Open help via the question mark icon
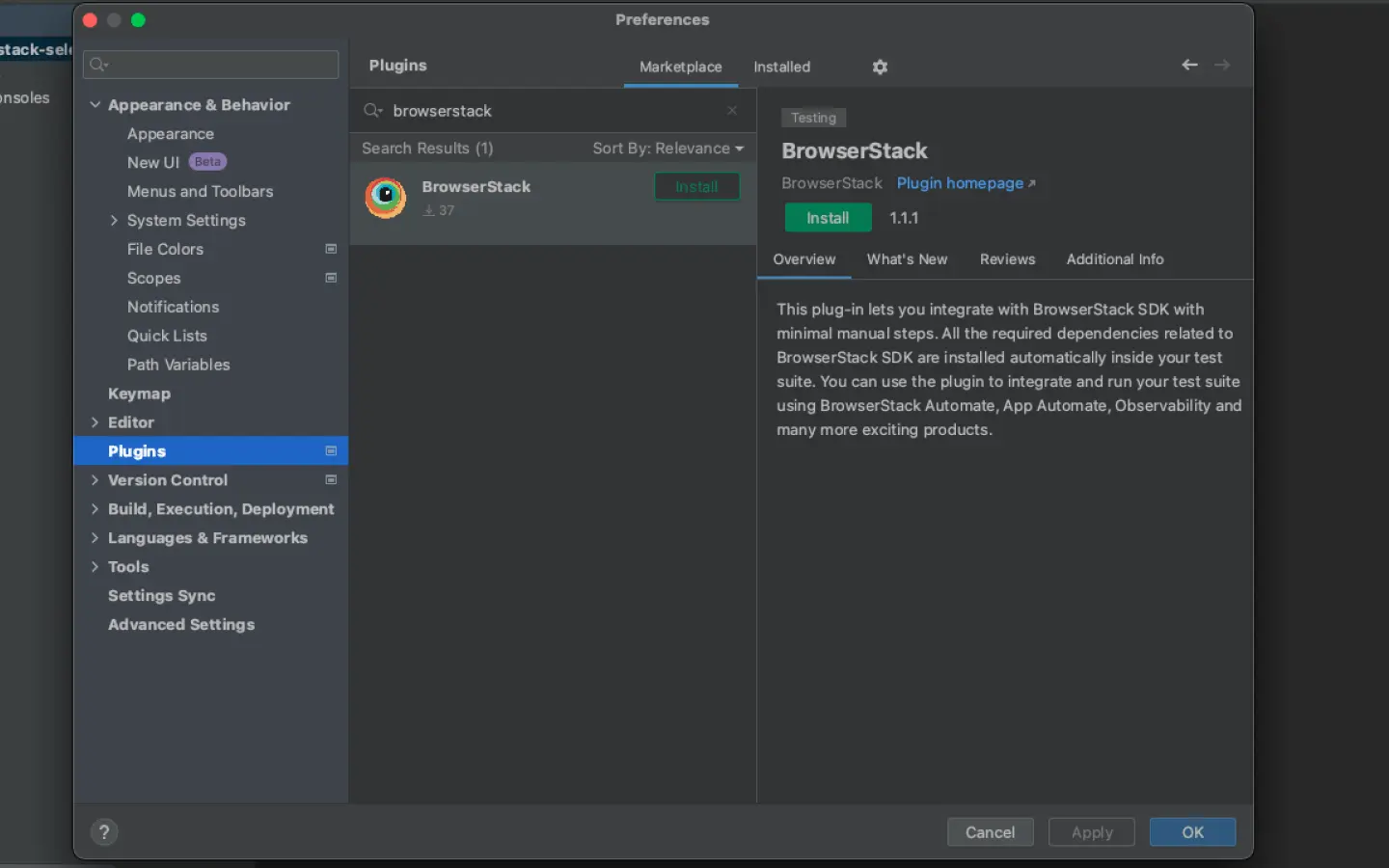The image size is (1389, 868). (104, 831)
